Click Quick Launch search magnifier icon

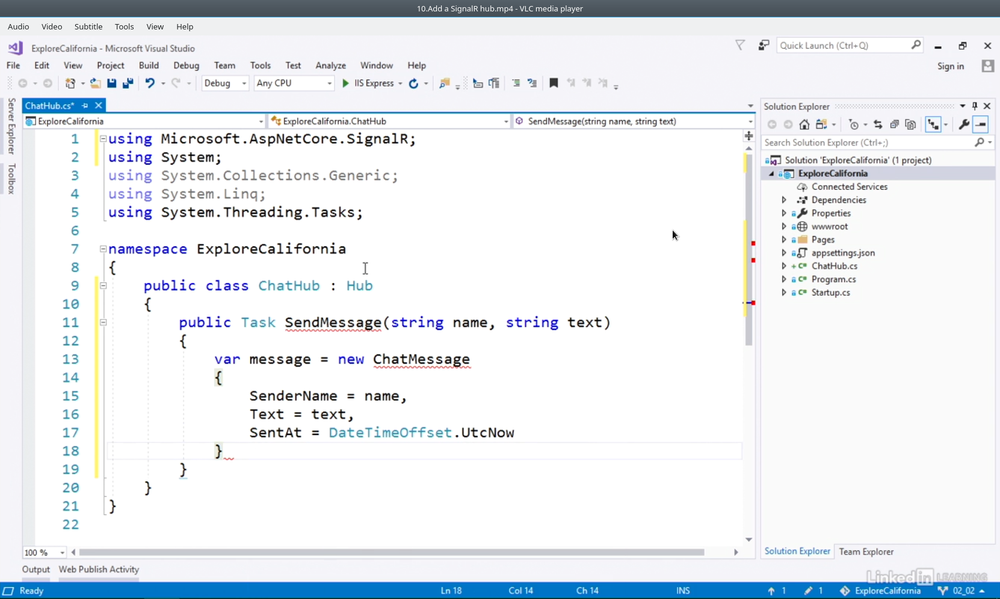[916, 45]
